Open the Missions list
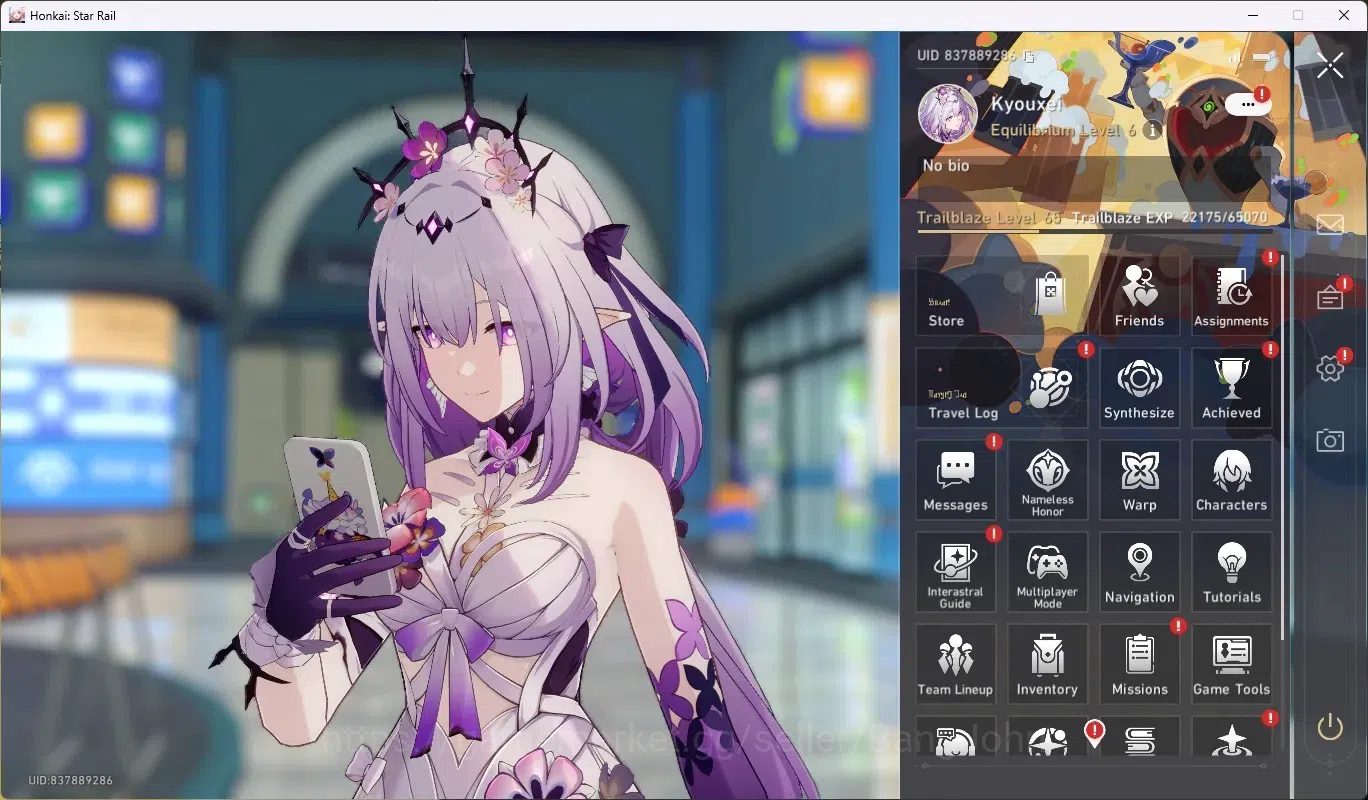This screenshot has height=800, width=1368. pos(1139,663)
